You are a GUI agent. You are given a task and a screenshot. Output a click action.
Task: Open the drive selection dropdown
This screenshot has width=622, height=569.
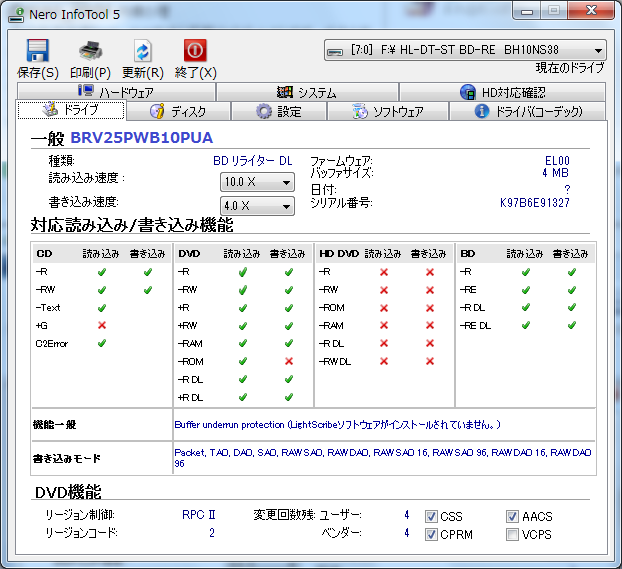click(x=465, y=50)
